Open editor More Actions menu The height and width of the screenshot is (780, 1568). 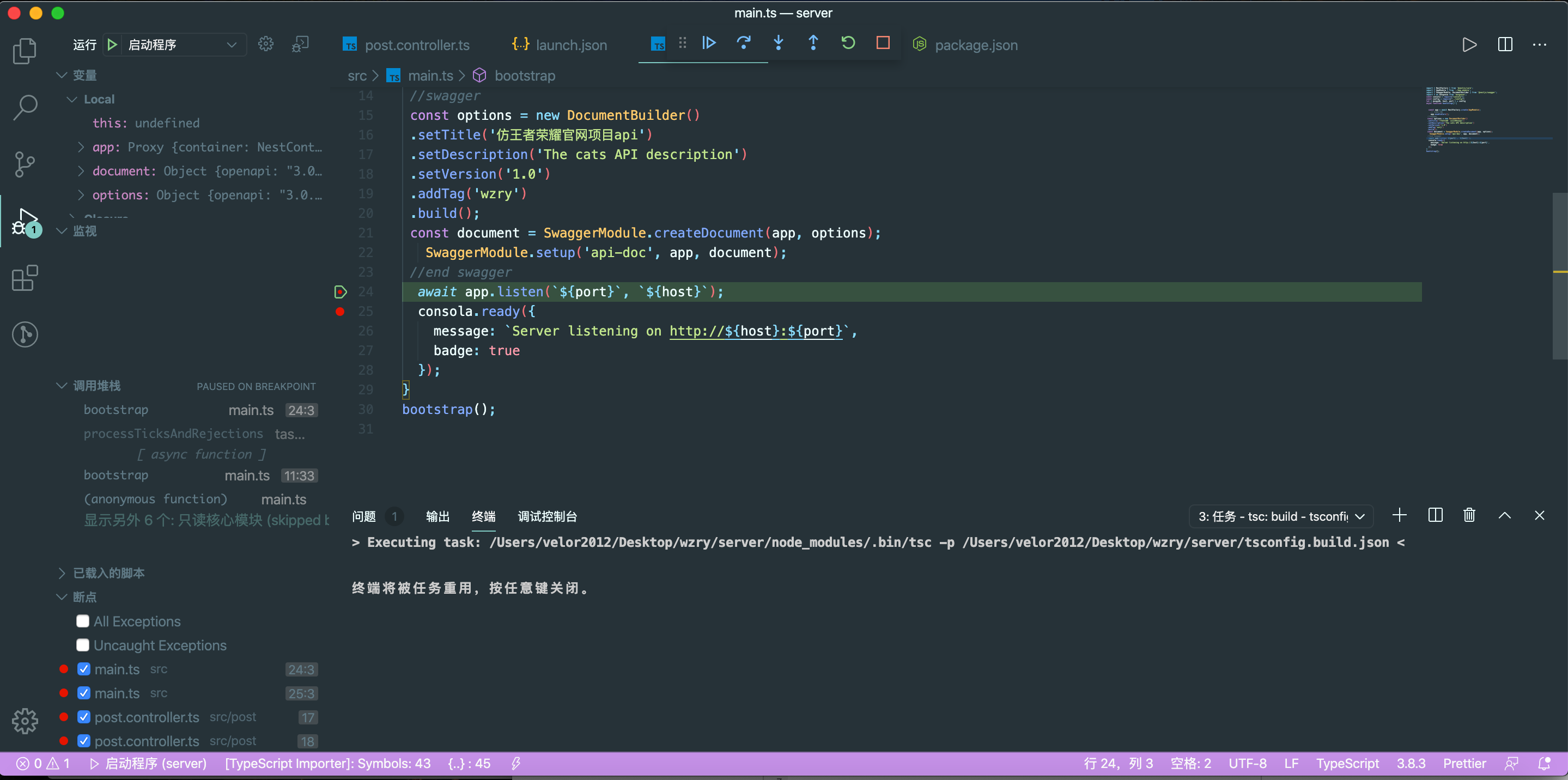[1539, 45]
